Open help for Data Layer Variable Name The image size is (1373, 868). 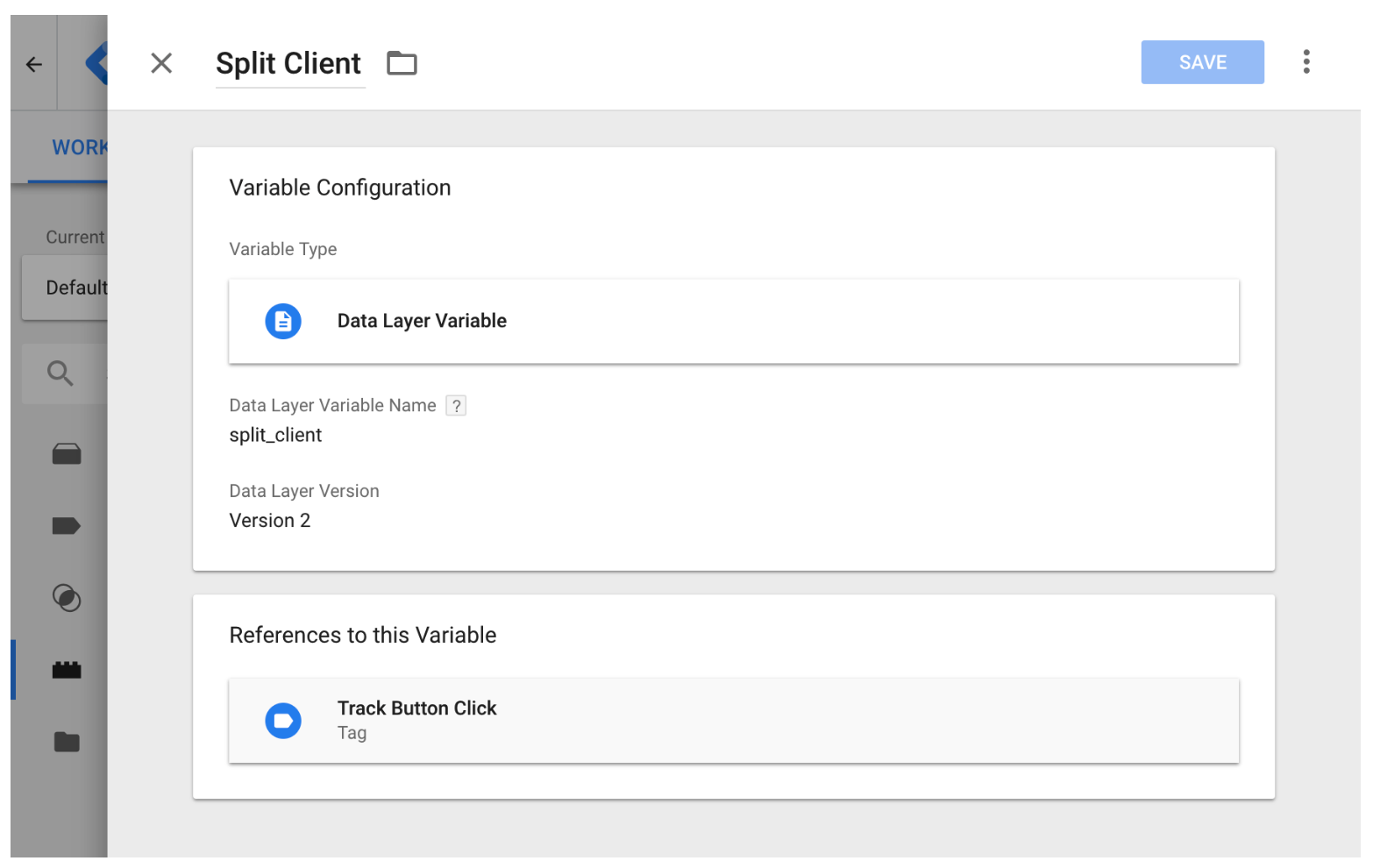[x=456, y=406]
